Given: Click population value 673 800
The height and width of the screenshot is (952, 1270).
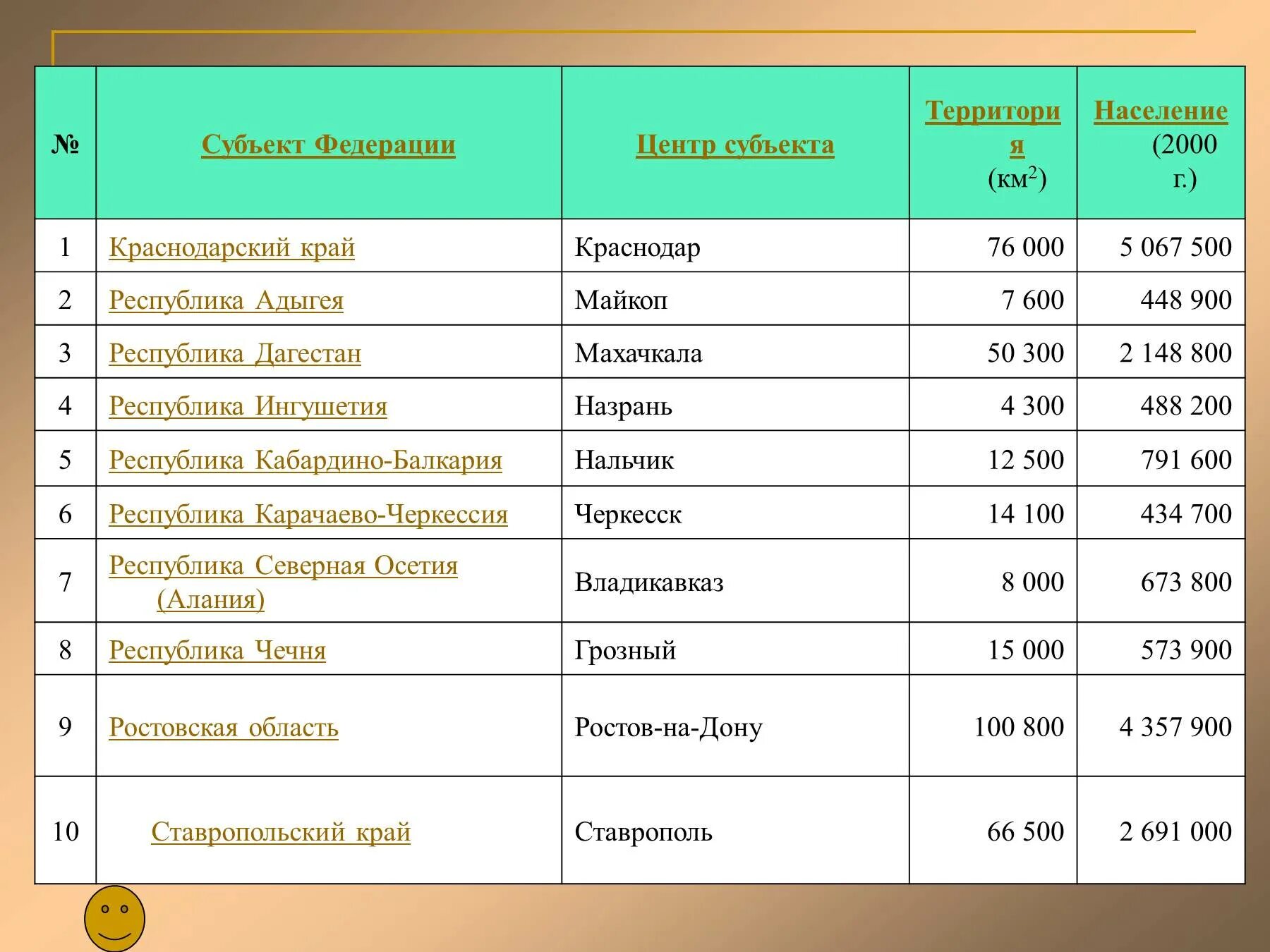Looking at the screenshot, I should coord(1186,582).
